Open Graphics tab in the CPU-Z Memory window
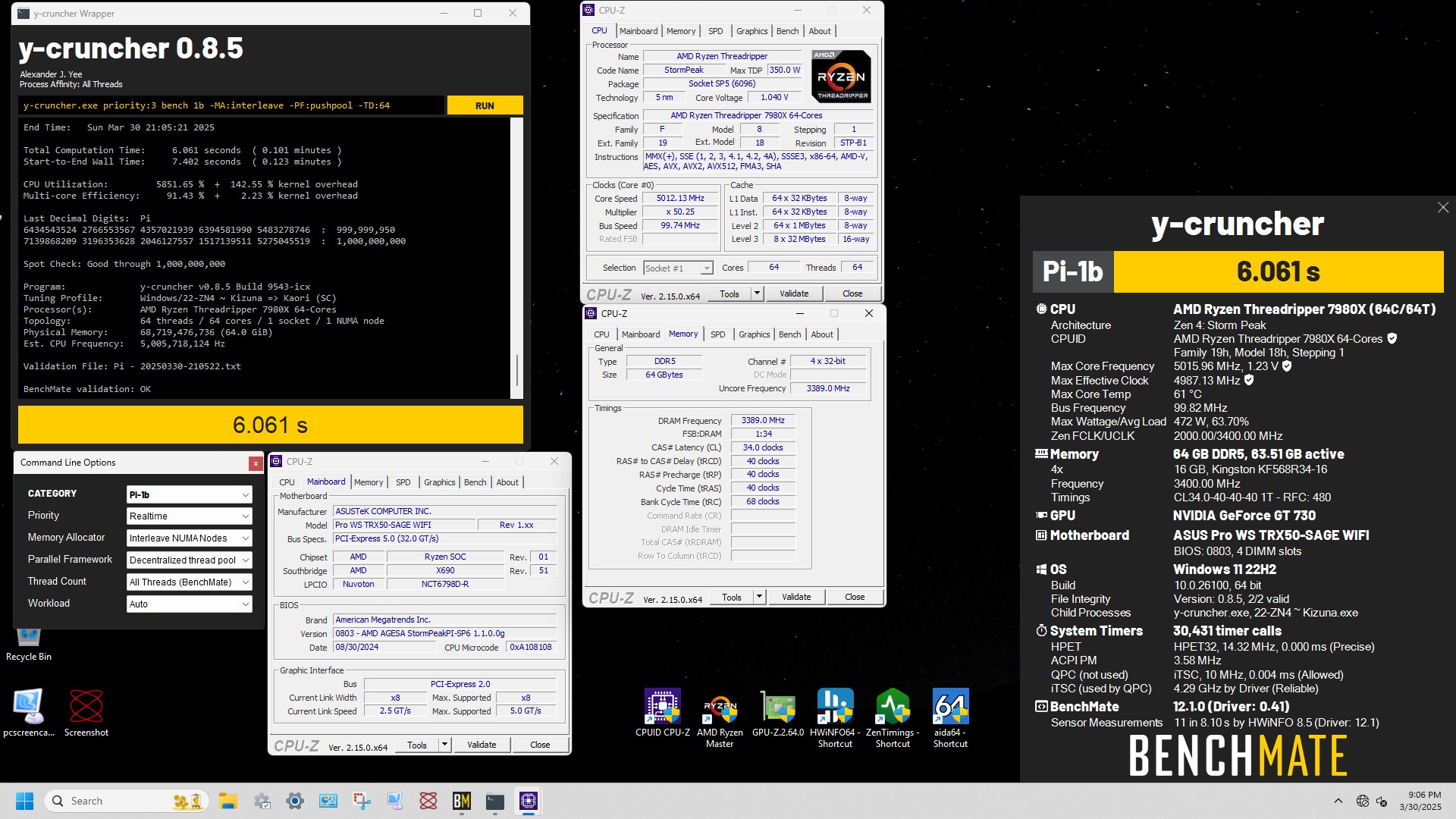The width and height of the screenshot is (1456, 819). pyautogui.click(x=755, y=334)
